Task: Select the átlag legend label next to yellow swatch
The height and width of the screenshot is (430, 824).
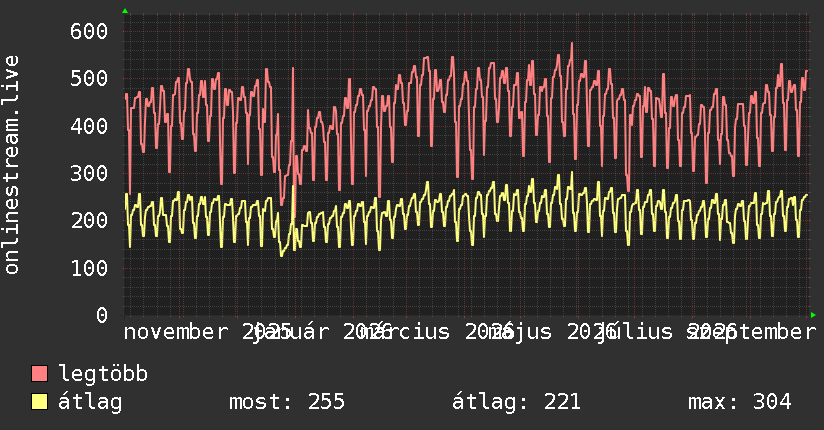Action: pyautogui.click(x=90, y=402)
